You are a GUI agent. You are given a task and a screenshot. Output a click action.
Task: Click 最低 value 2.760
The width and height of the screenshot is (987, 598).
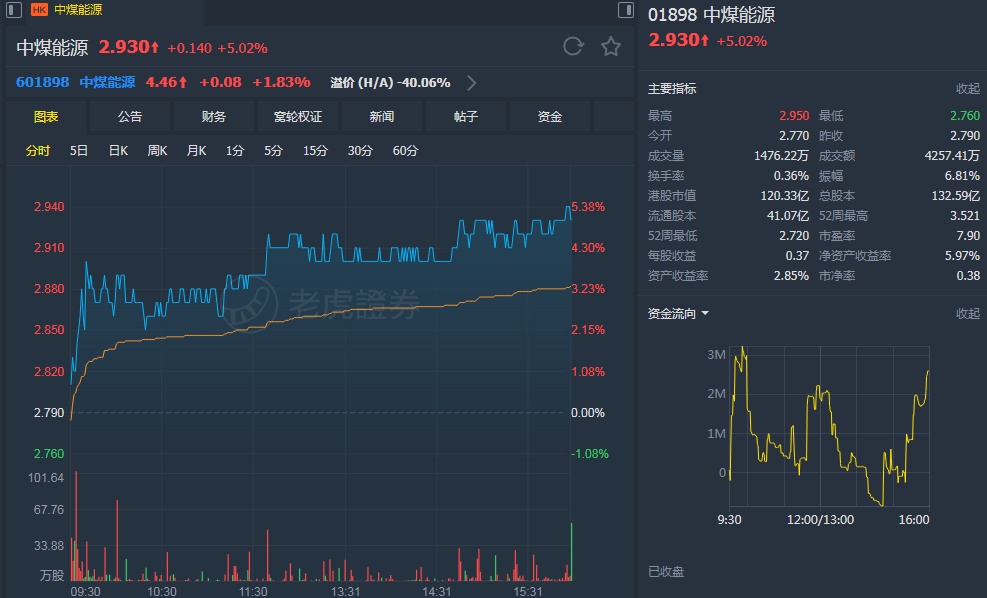pyautogui.click(x=965, y=116)
